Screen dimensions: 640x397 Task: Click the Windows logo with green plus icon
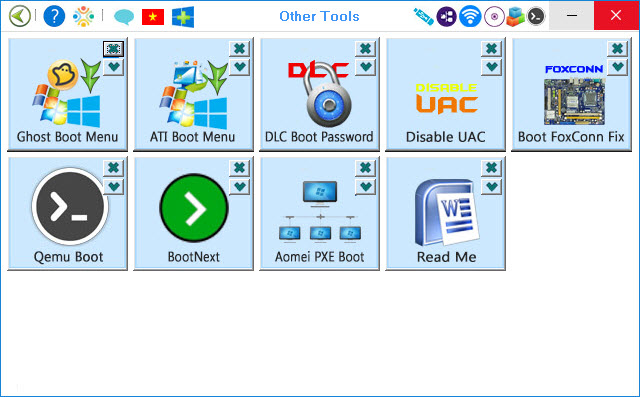(183, 17)
